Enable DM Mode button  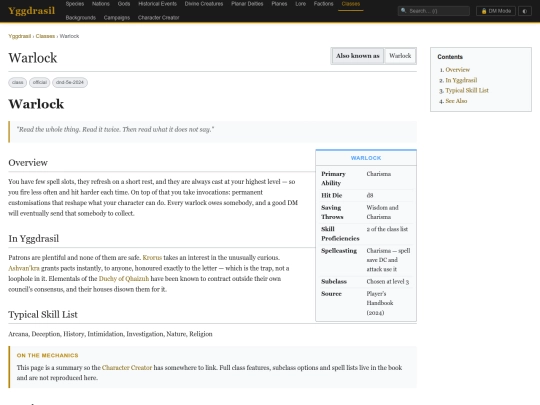[496, 11]
